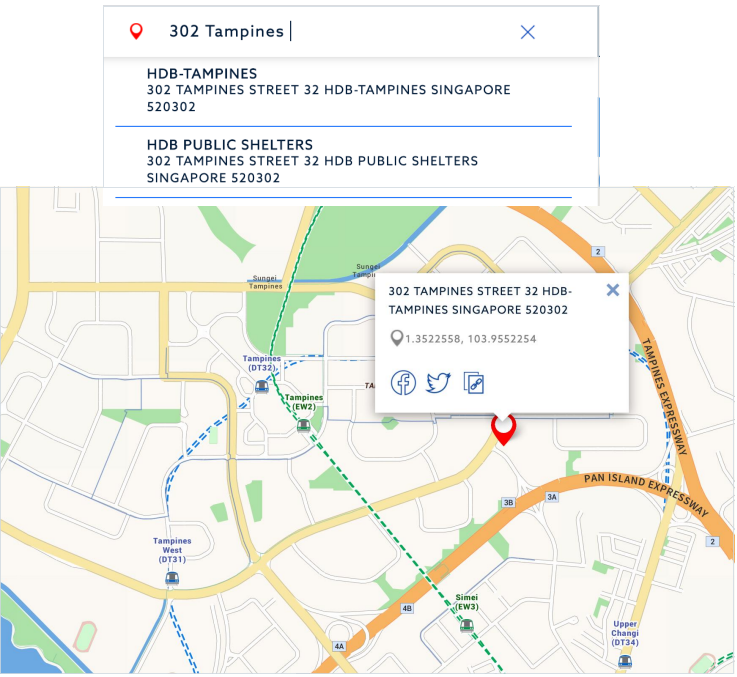
Task: Click the red location pin in search bar
Action: click(136, 31)
